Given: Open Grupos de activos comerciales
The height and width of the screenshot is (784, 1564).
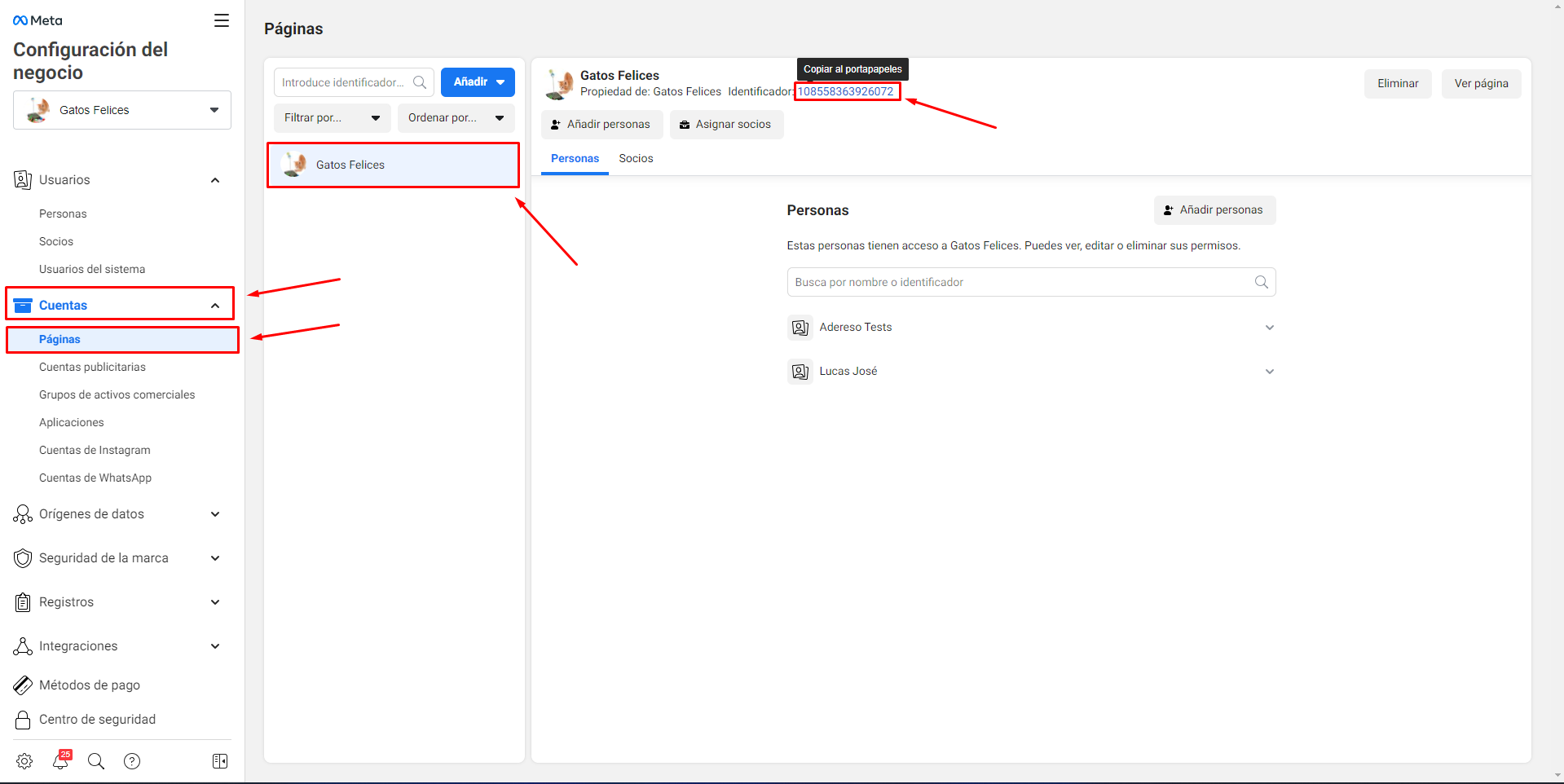Looking at the screenshot, I should (117, 394).
